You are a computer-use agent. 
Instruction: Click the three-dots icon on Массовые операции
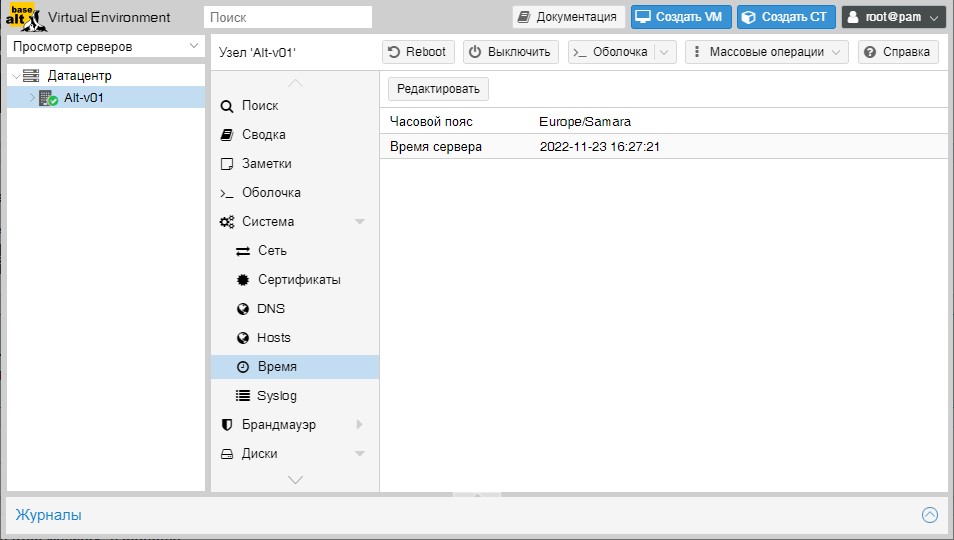click(x=697, y=52)
